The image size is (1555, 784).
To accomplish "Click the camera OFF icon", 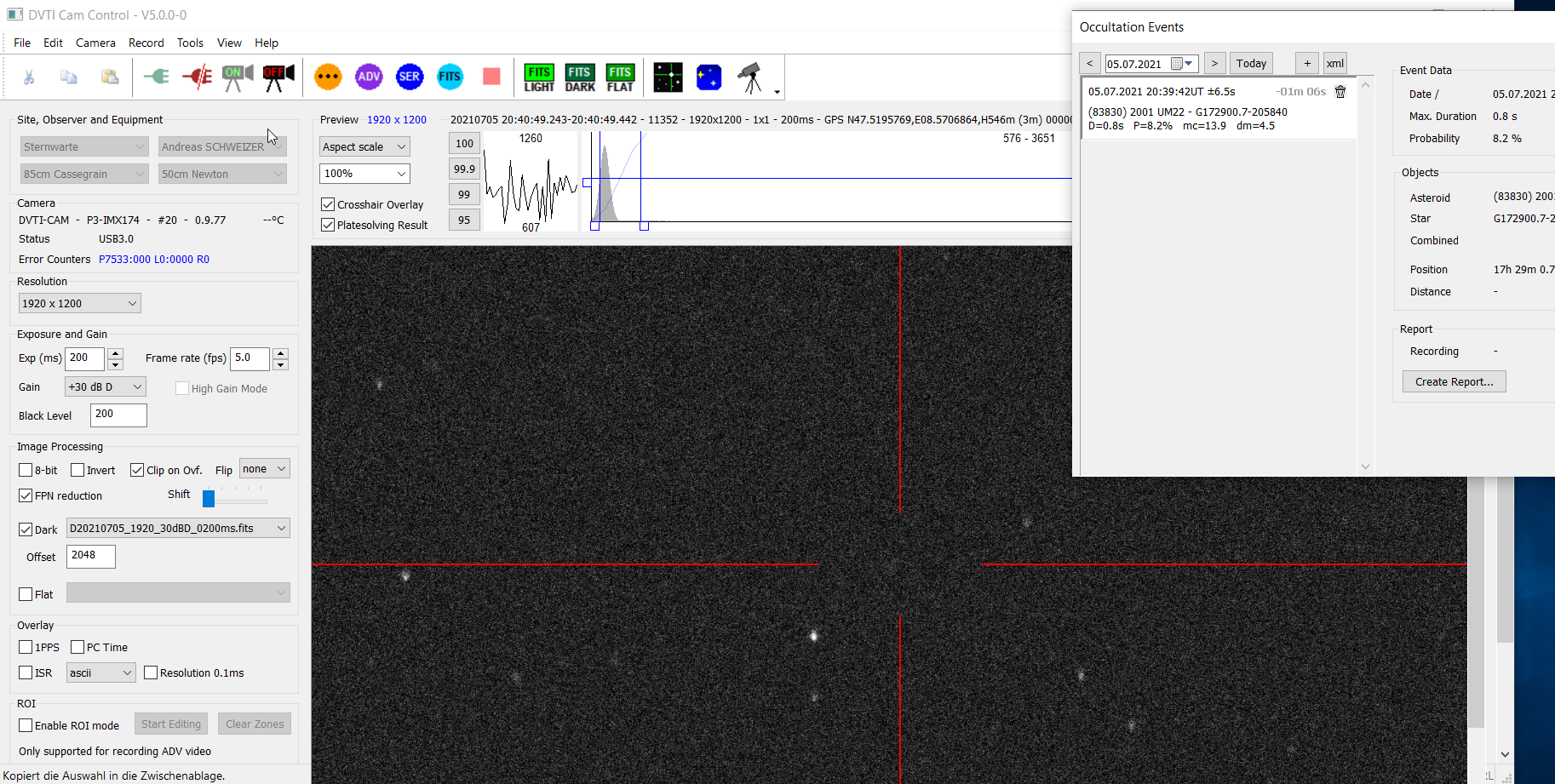I will pos(278,77).
